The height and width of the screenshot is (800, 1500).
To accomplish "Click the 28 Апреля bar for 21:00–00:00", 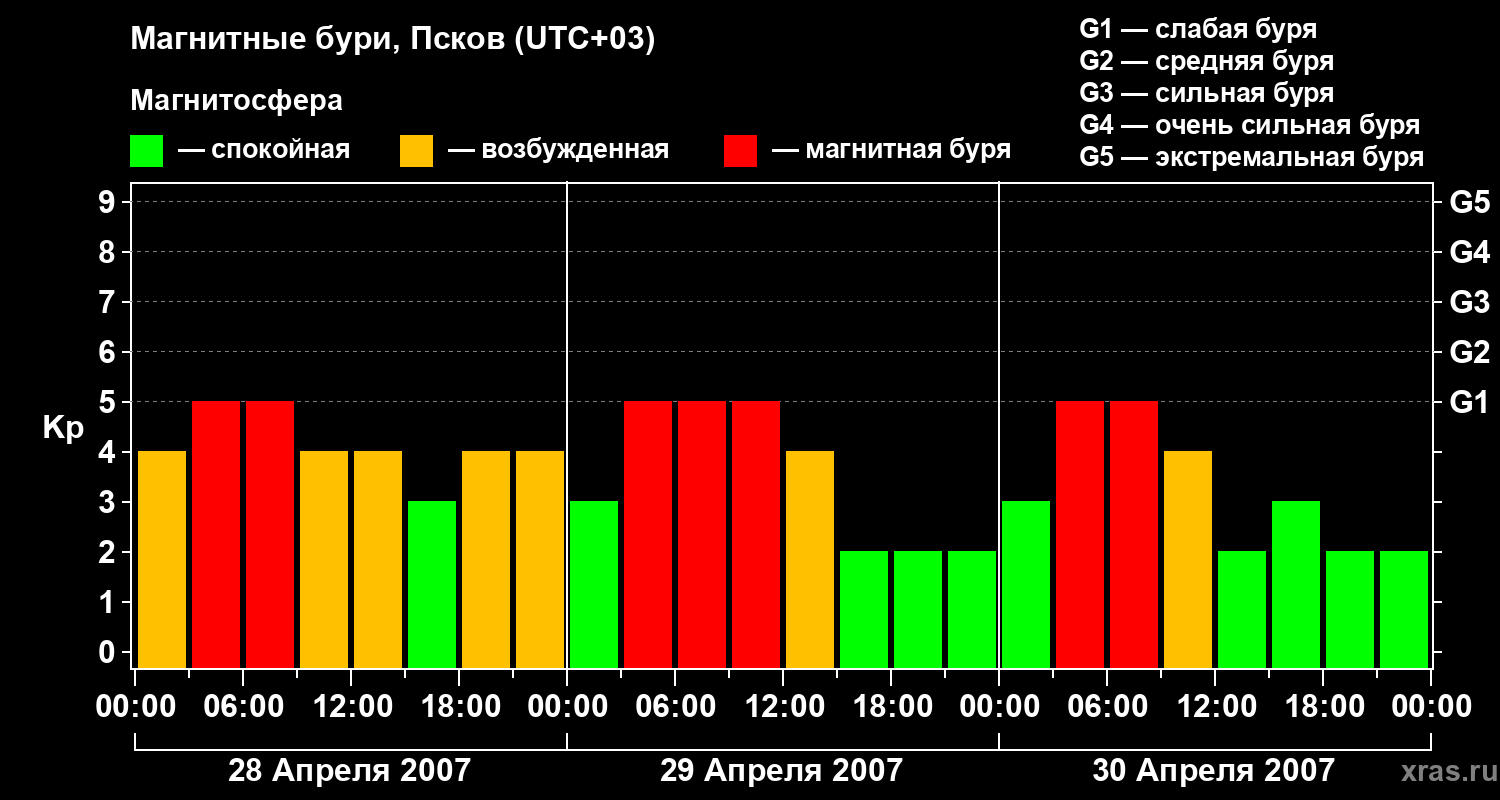I will (540, 559).
